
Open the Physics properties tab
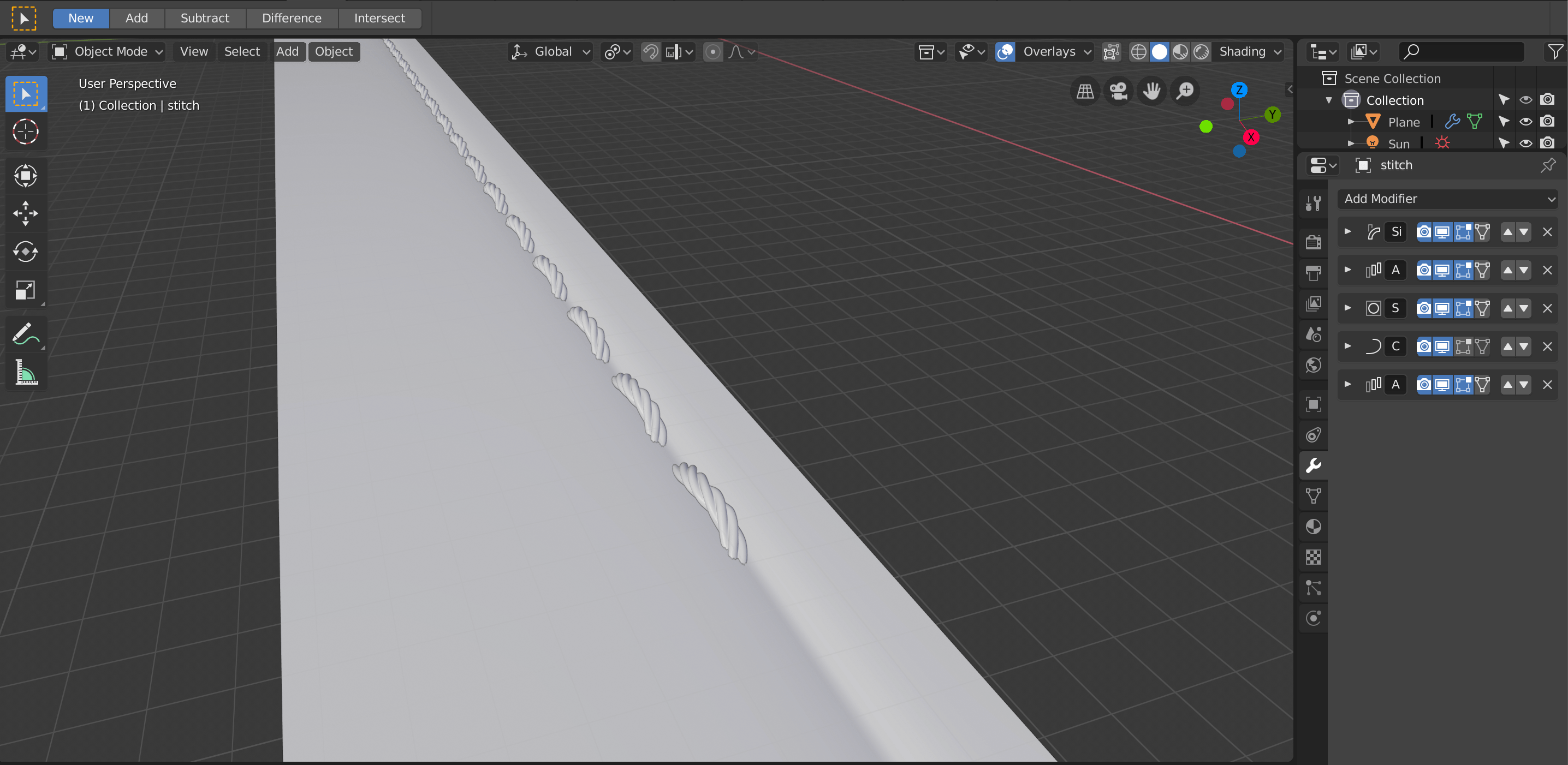[x=1314, y=618]
